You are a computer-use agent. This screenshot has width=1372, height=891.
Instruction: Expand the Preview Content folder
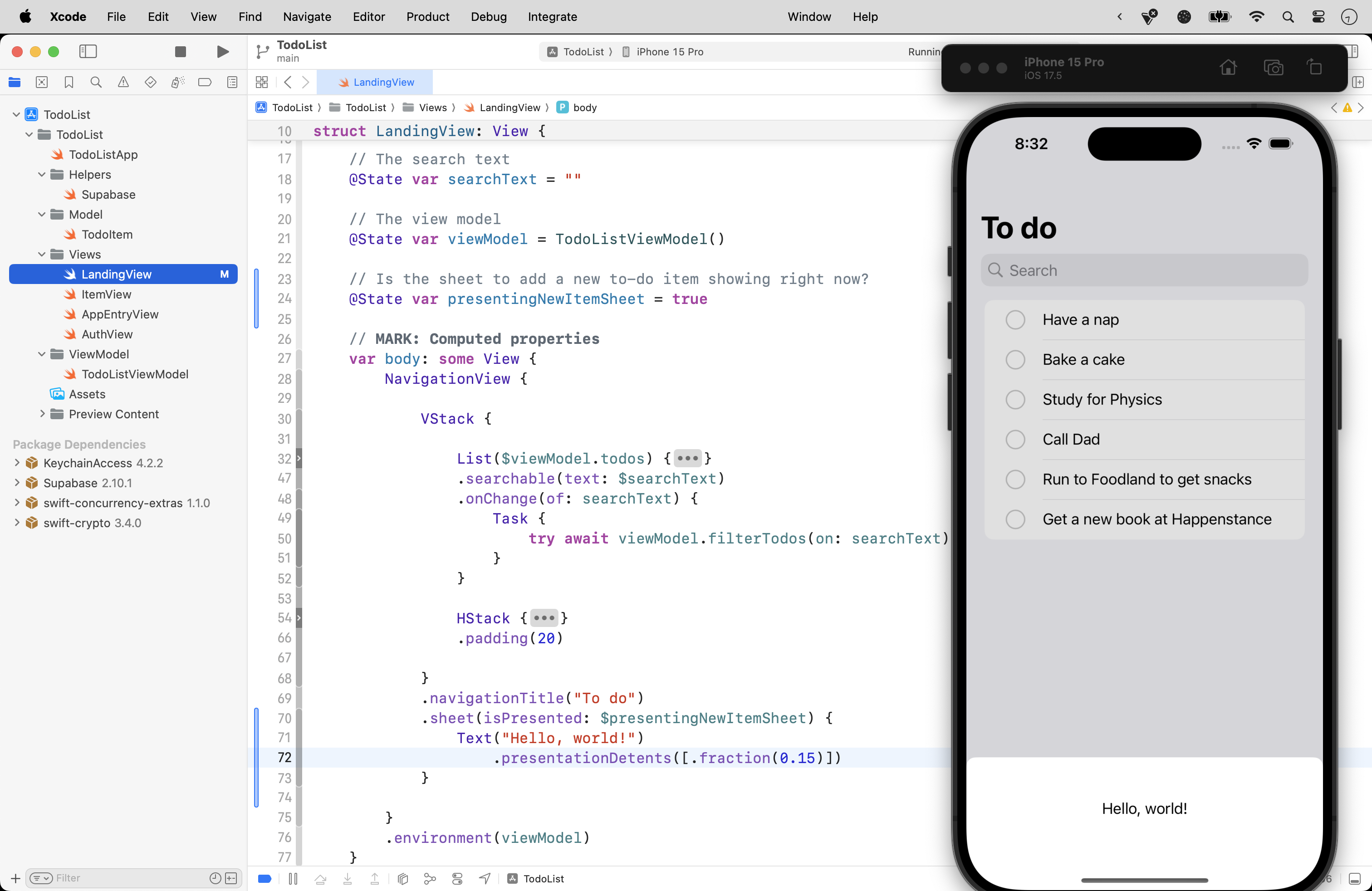coord(42,414)
